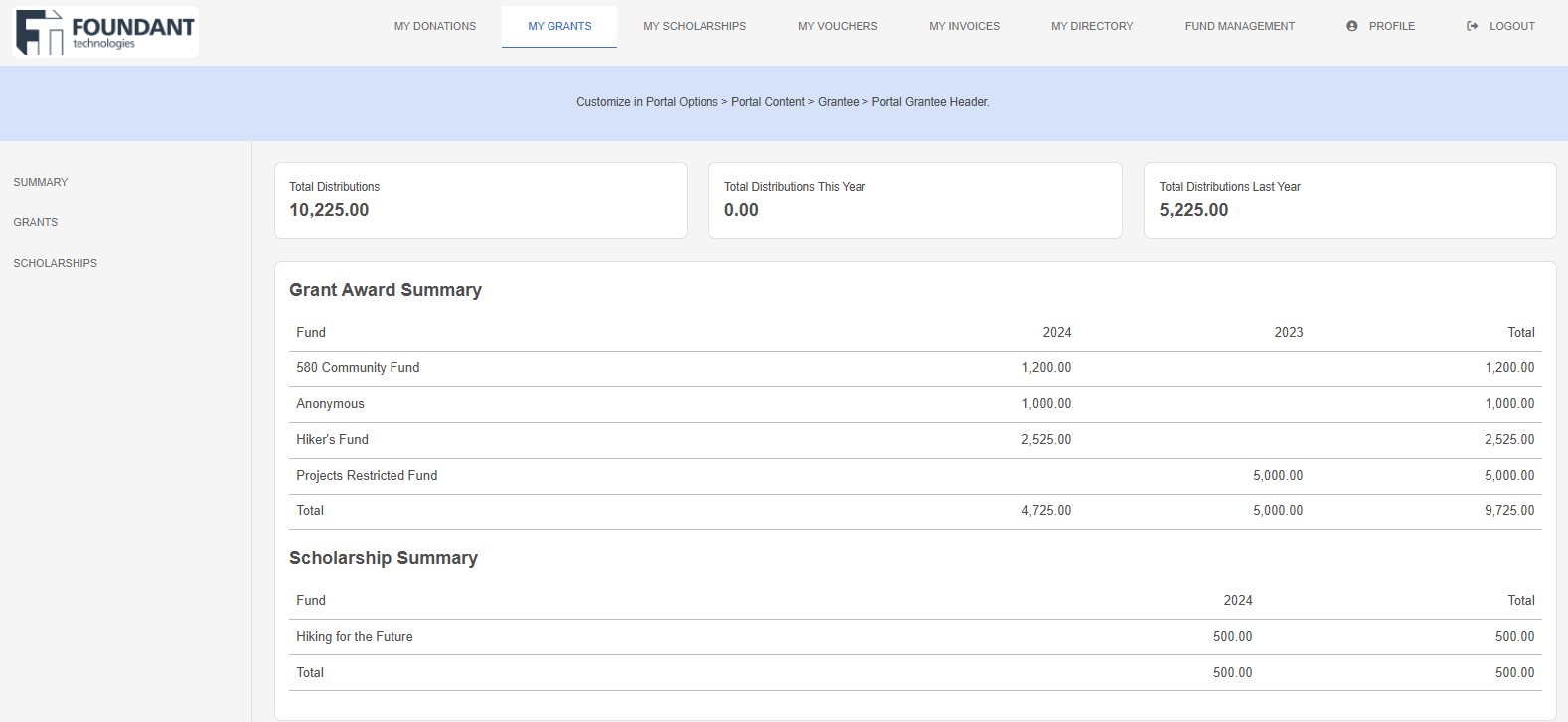This screenshot has width=1568, height=722.
Task: Click Hiker's Fund 2024 amount 2,525.00
Action: tap(1046, 439)
